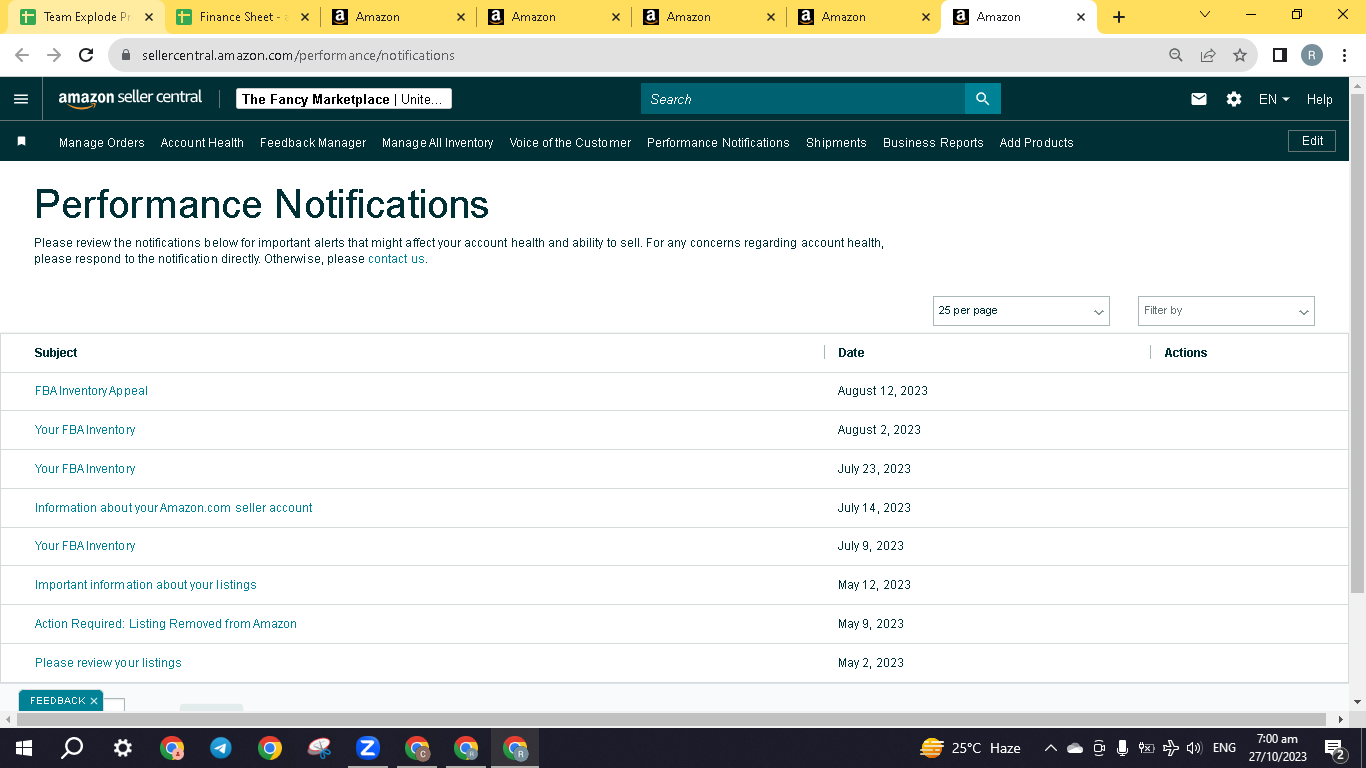Viewport: 1366px width, 768px height.
Task: Click the volume speaker icon in the tray
Action: (1194, 748)
